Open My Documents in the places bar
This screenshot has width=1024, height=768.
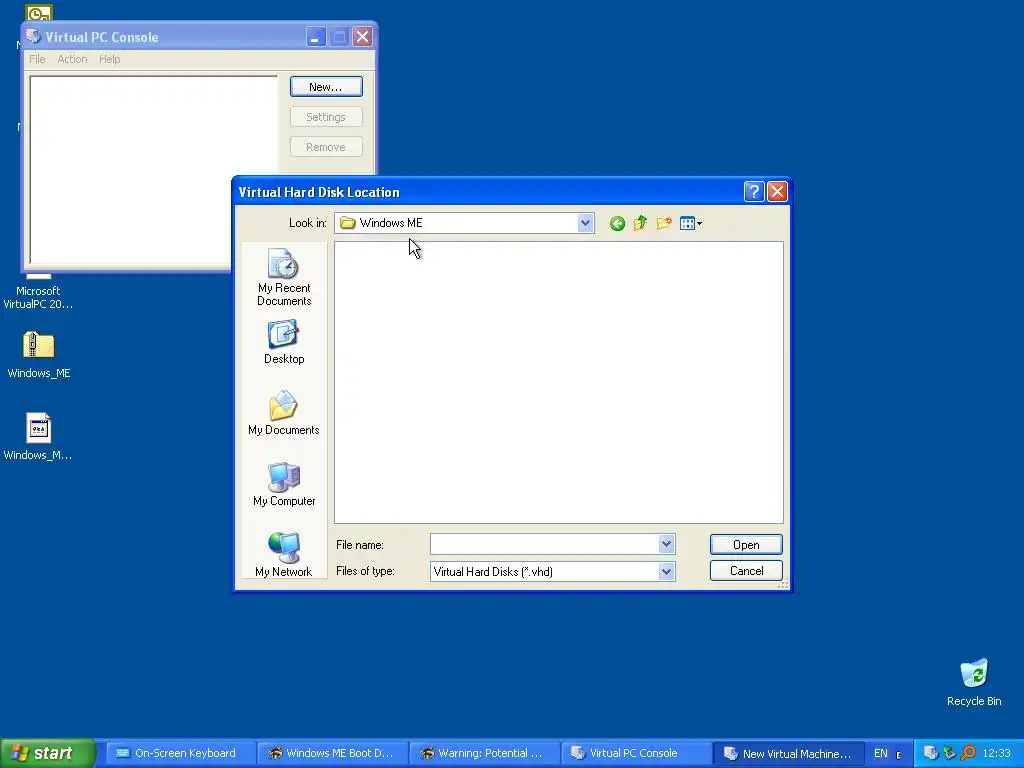point(283,413)
